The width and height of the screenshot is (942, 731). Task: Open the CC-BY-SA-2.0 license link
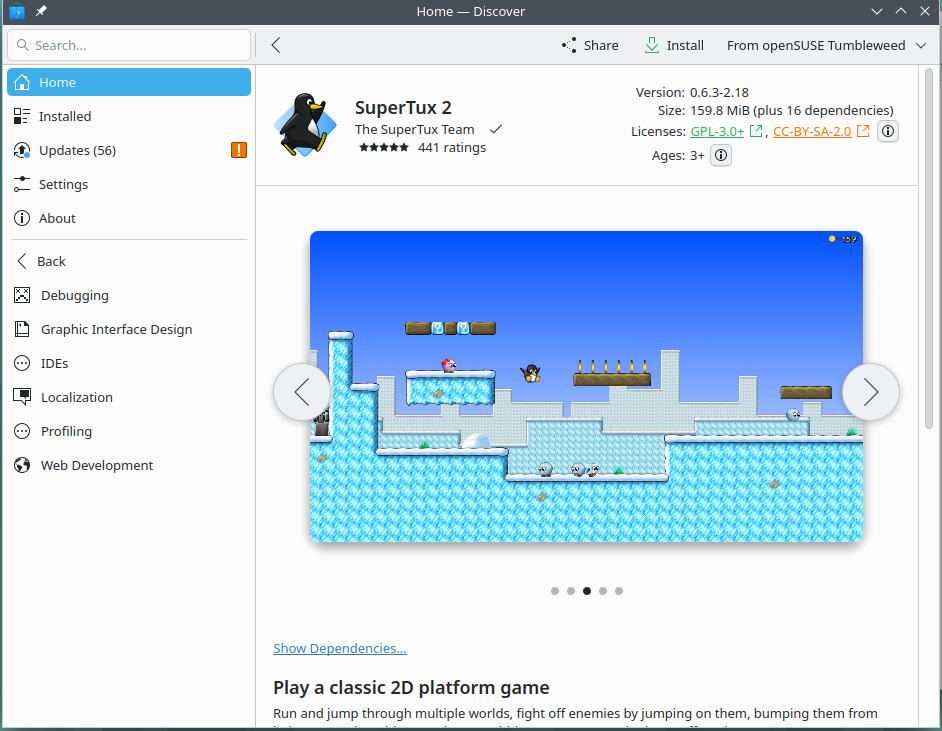point(812,131)
